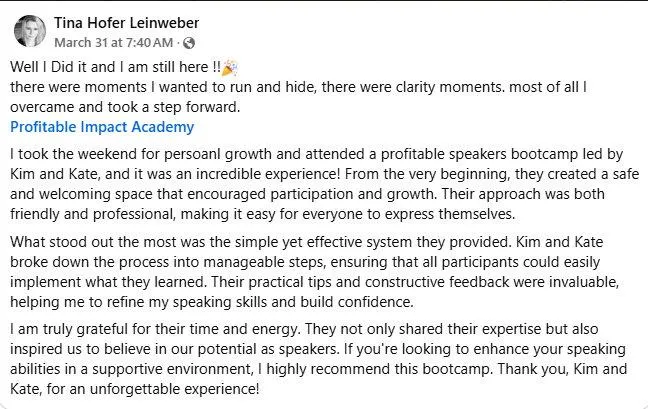Open Tina Hofer Leinweber's profile picture
This screenshot has height=409, width=648.
click(x=30, y=31)
